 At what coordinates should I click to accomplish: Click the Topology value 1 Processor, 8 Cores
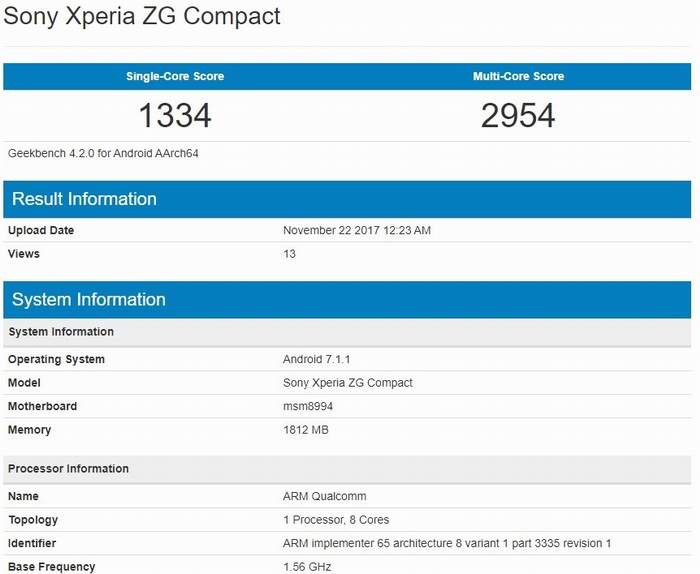(336, 520)
